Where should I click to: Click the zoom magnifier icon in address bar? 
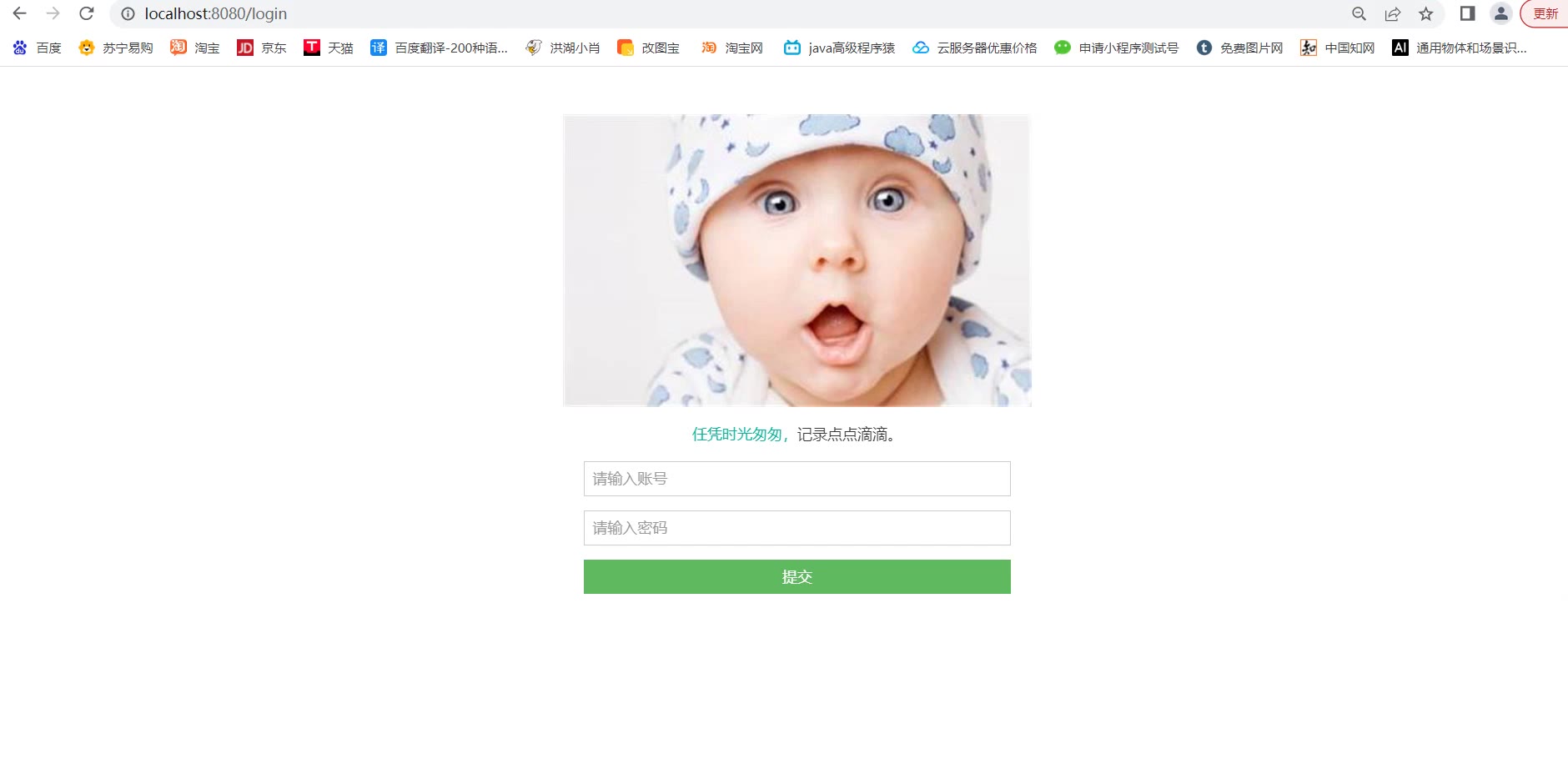point(1359,13)
